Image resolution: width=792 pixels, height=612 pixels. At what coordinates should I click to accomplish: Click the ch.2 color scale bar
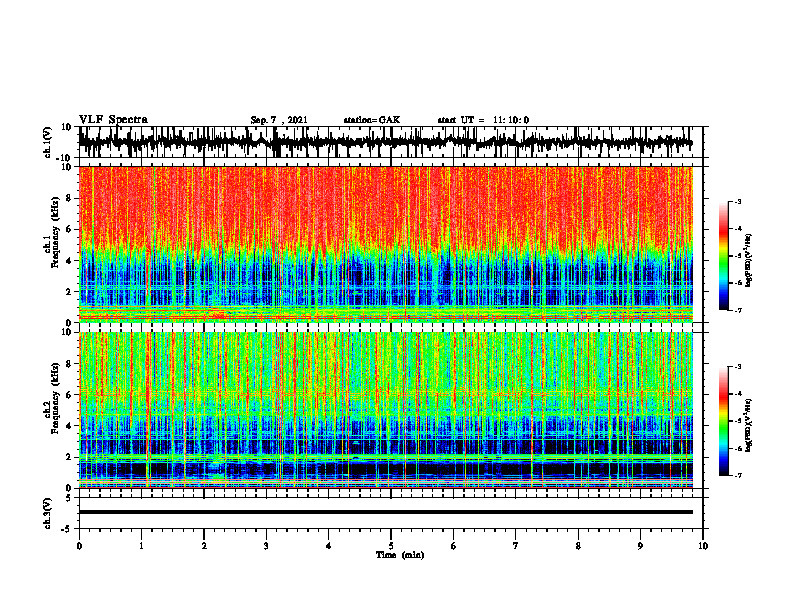click(x=723, y=421)
